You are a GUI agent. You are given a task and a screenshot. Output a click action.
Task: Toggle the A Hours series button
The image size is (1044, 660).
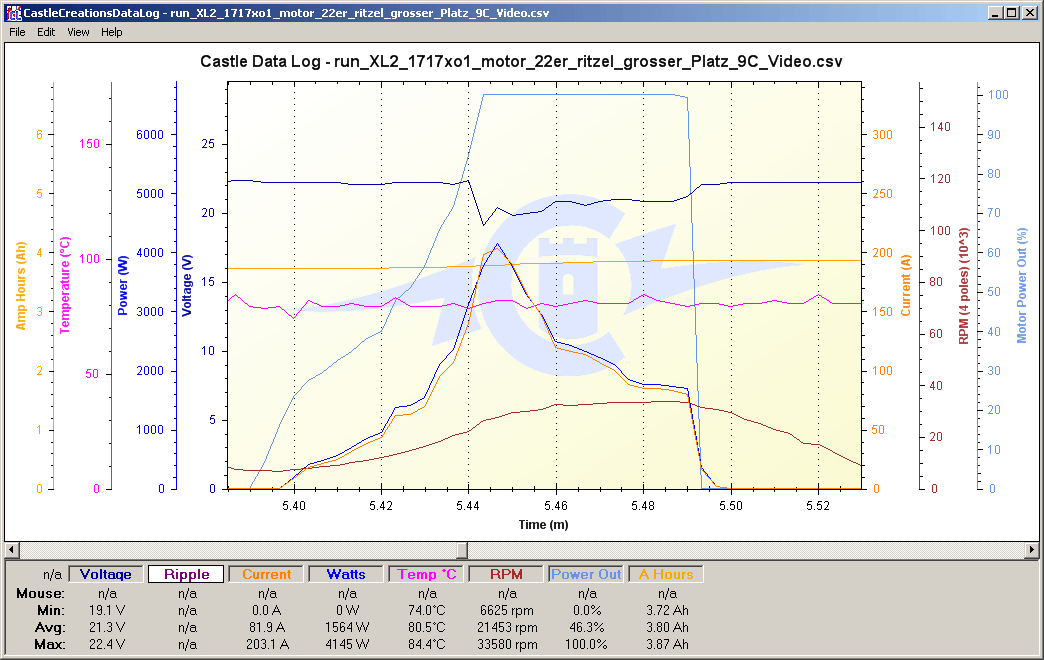tap(666, 574)
